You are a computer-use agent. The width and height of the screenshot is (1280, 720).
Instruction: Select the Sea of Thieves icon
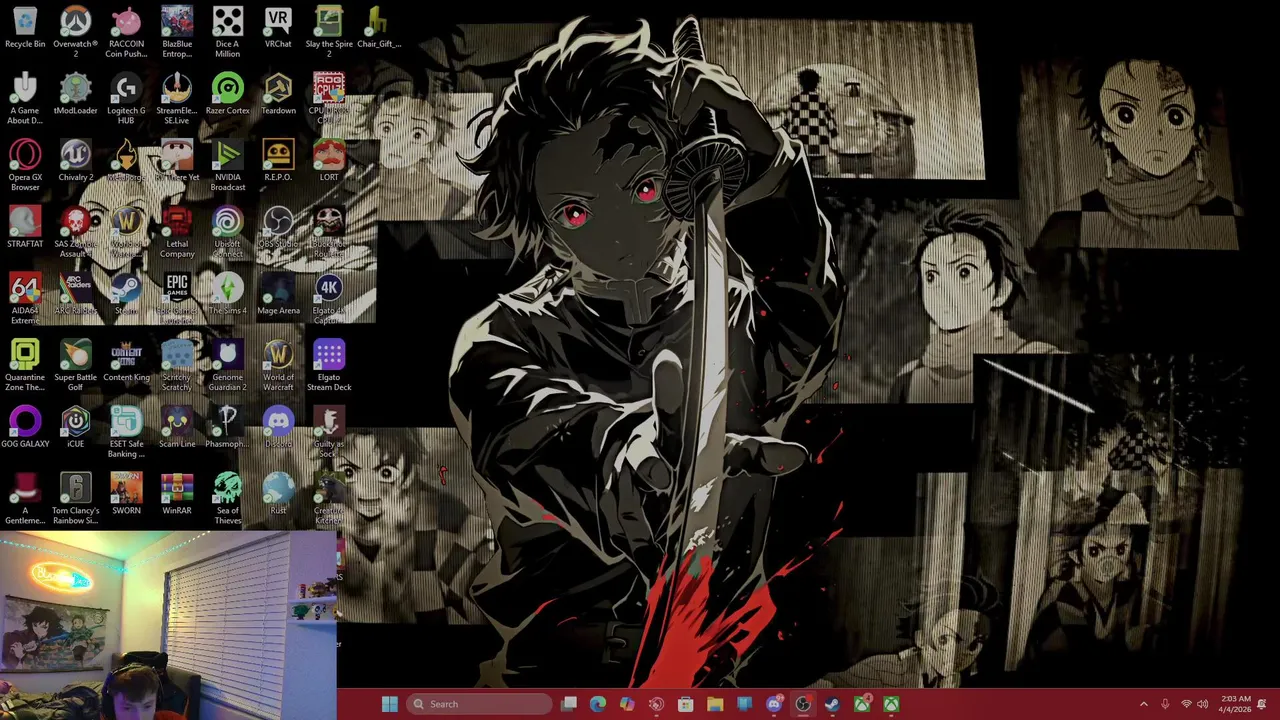(227, 499)
